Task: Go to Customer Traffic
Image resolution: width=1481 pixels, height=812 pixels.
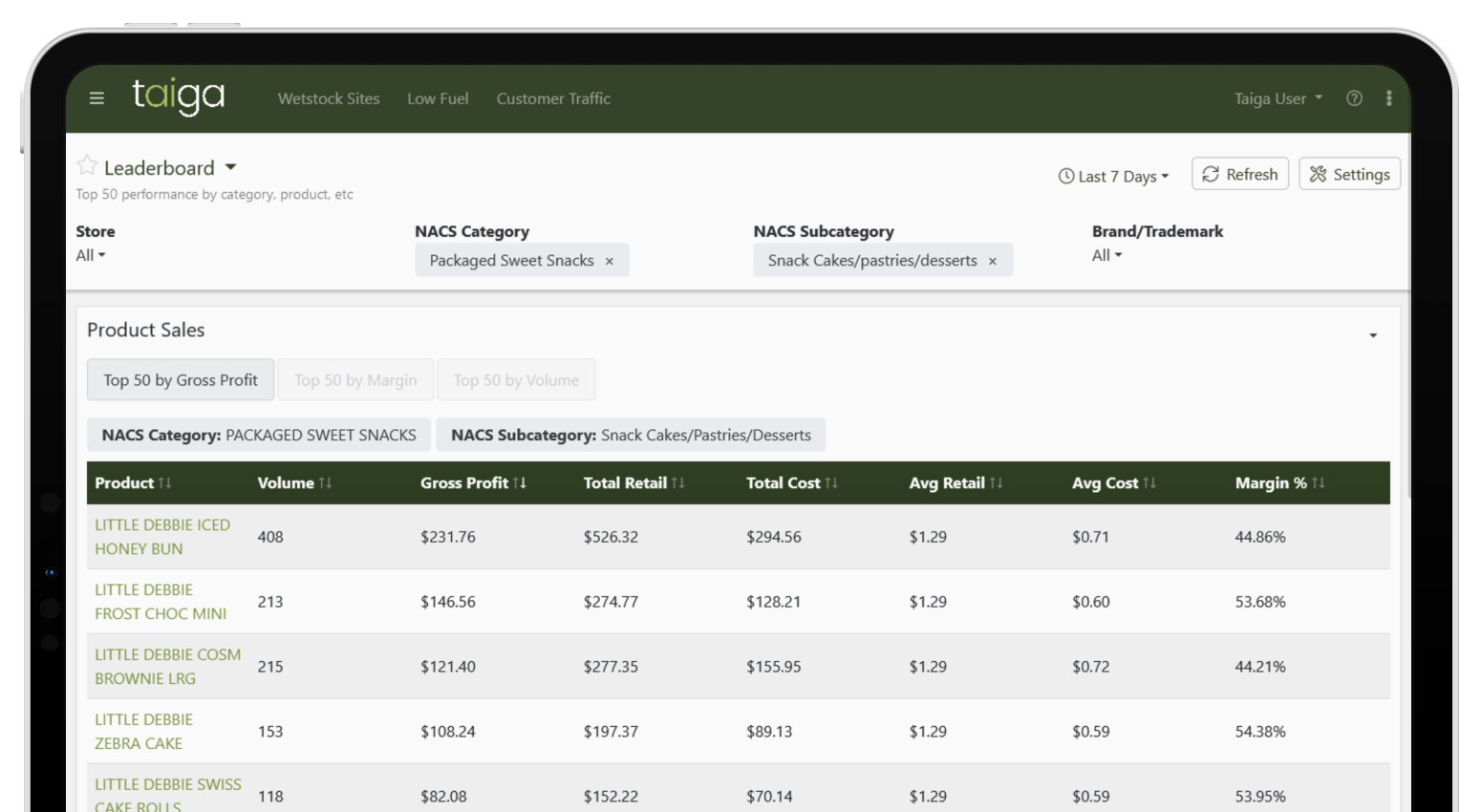Action: [553, 98]
